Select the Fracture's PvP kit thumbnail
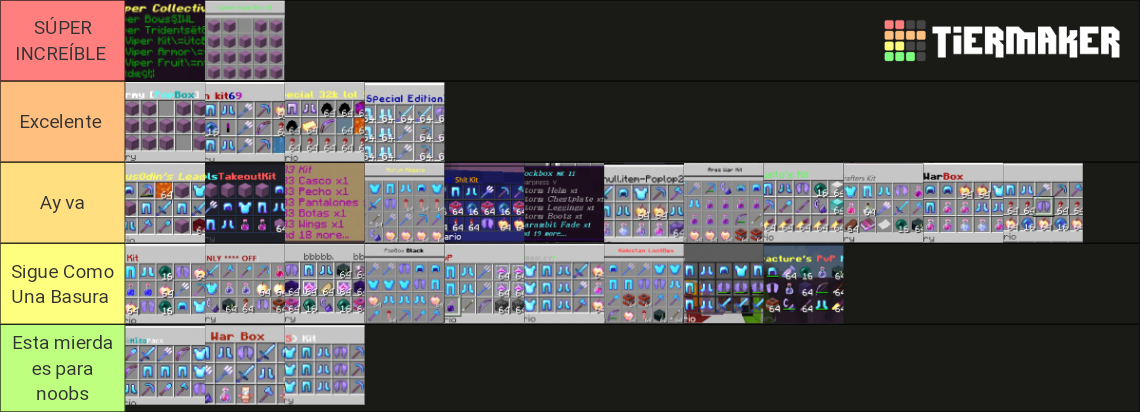 [x=804, y=284]
